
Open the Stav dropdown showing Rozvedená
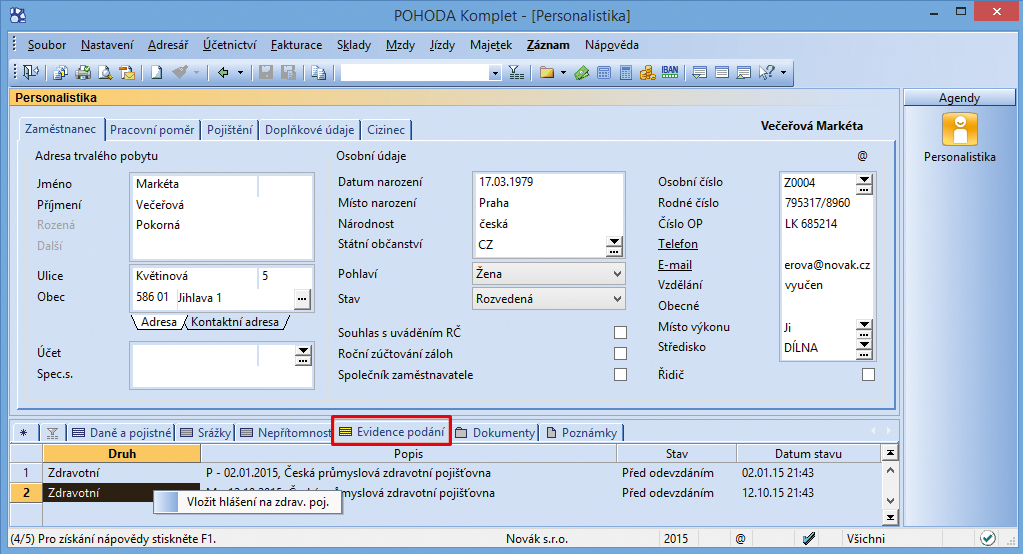tap(548, 299)
